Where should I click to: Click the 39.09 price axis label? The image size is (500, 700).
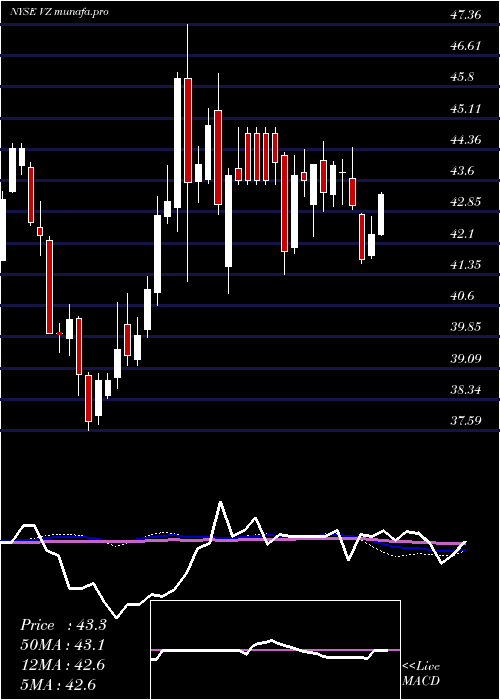[x=465, y=358]
